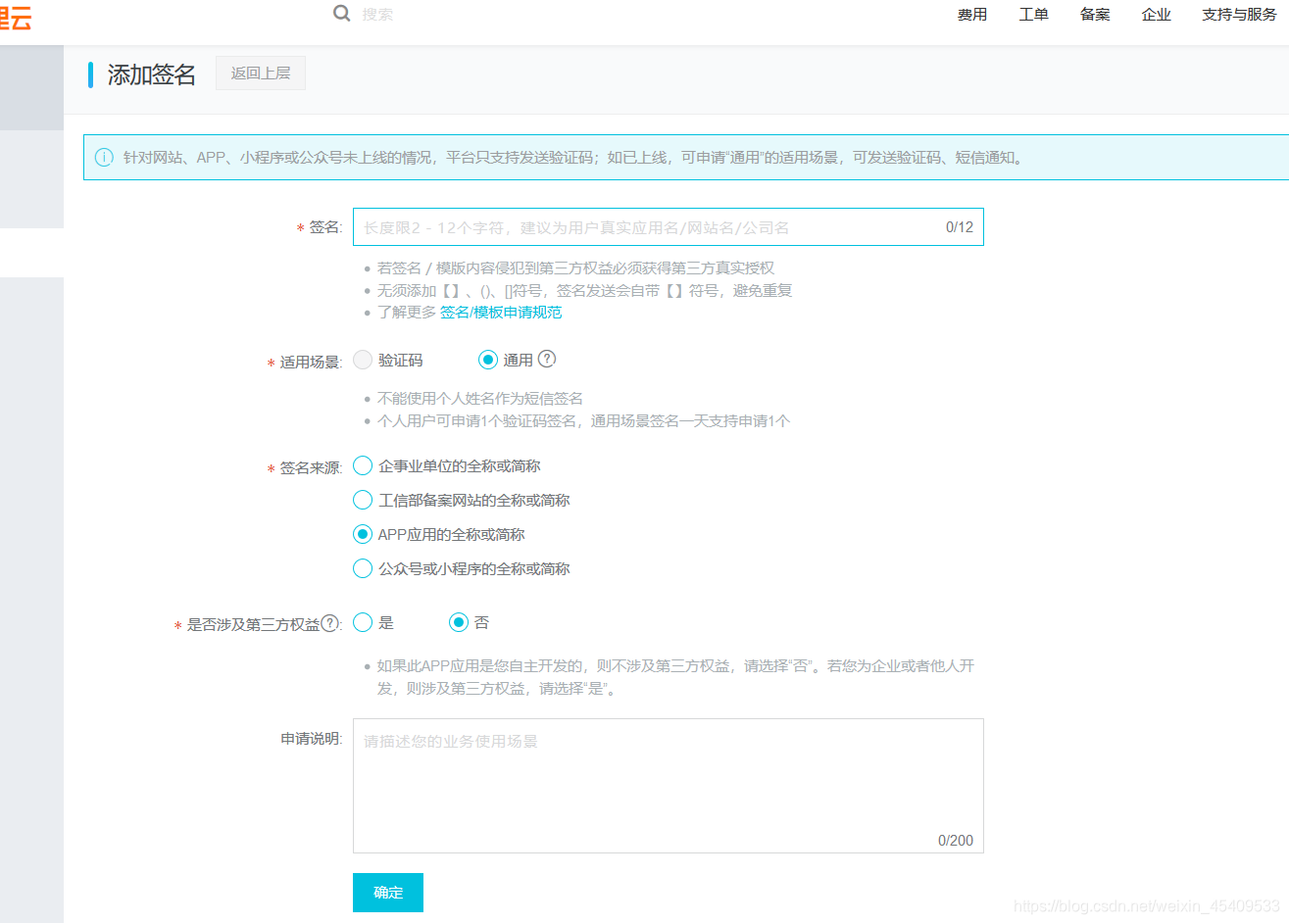Choose 公众号或小程序的全称或简称 as the signature source
Image resolution: width=1289 pixels, height=924 pixels.
click(363, 568)
